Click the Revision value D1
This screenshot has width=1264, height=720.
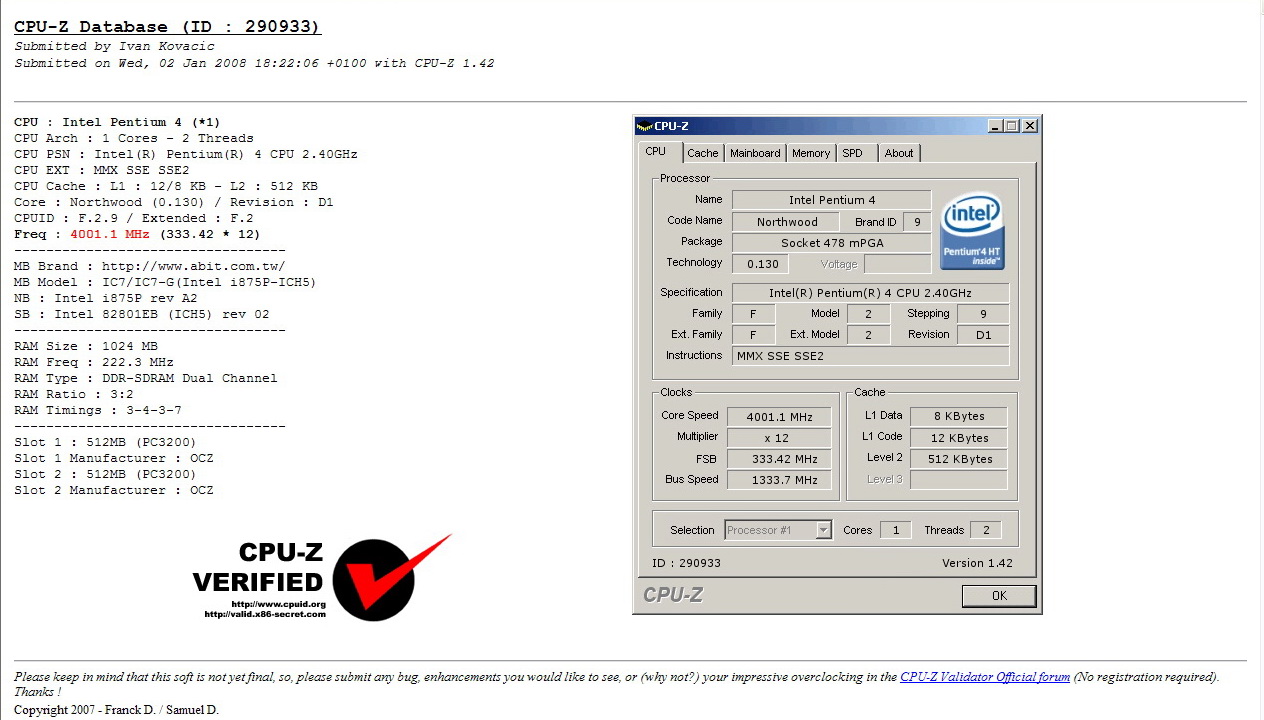983,335
